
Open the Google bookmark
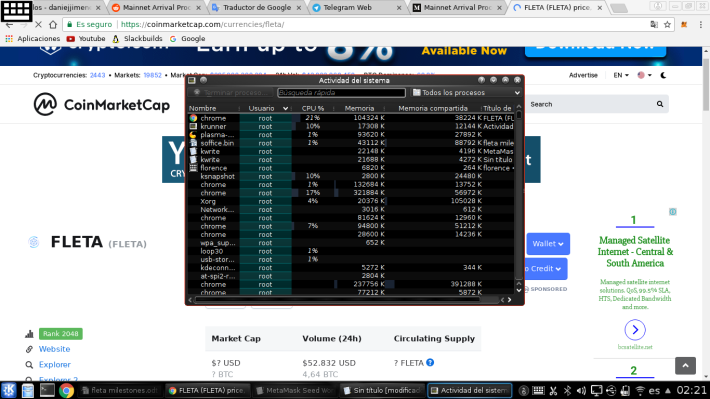pyautogui.click(x=187, y=39)
